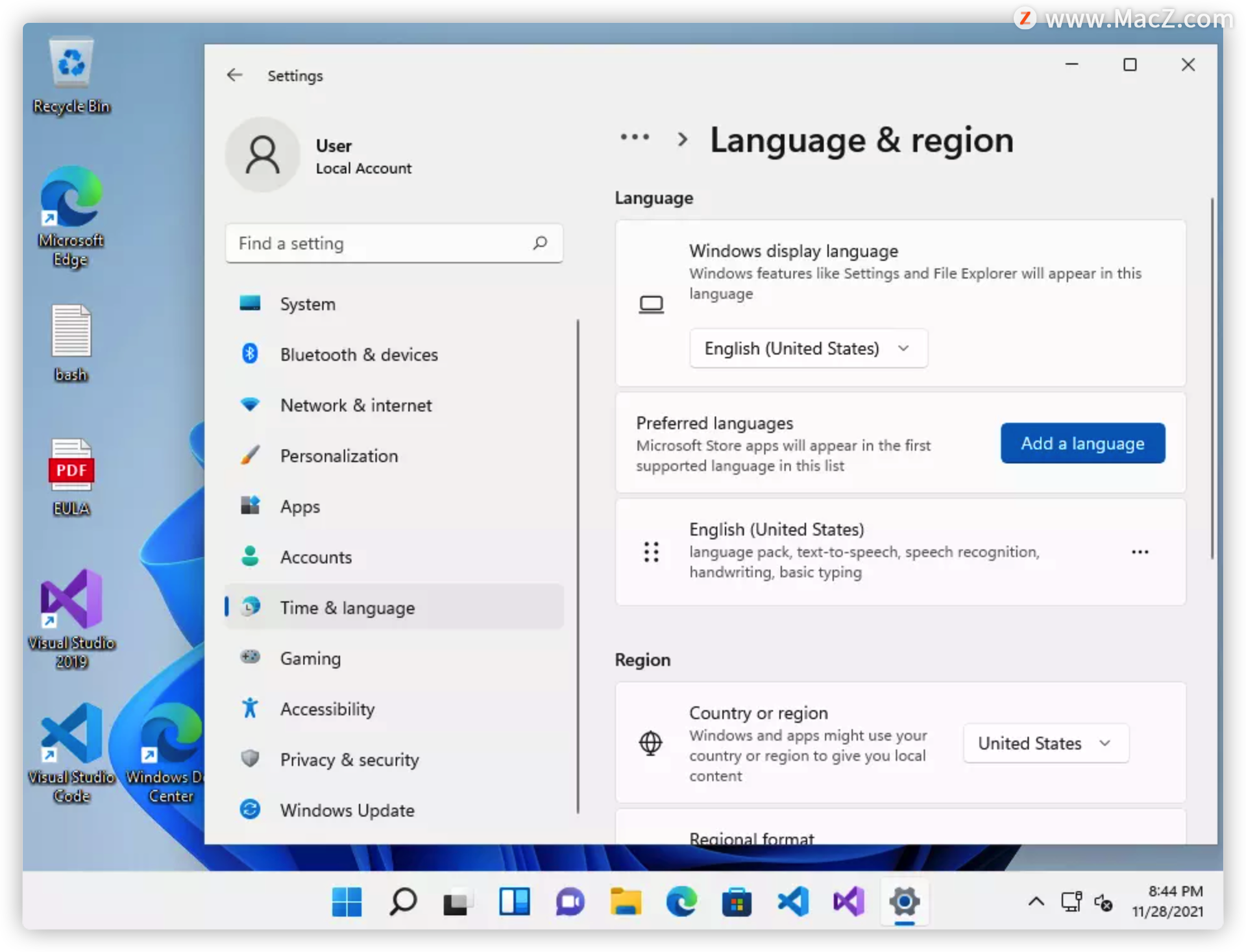The image size is (1246, 952).
Task: Open Accounts settings category
Action: (395, 557)
